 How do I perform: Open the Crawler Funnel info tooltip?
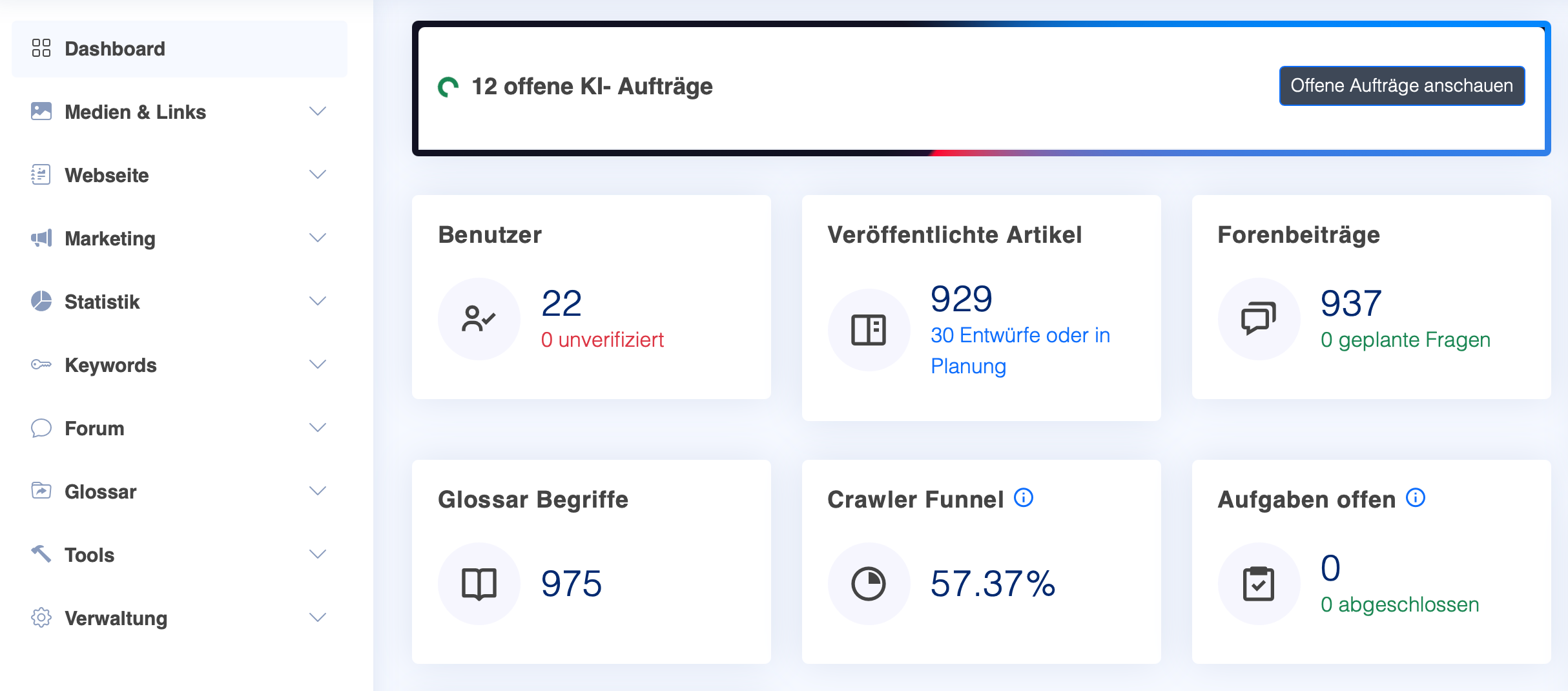1024,497
